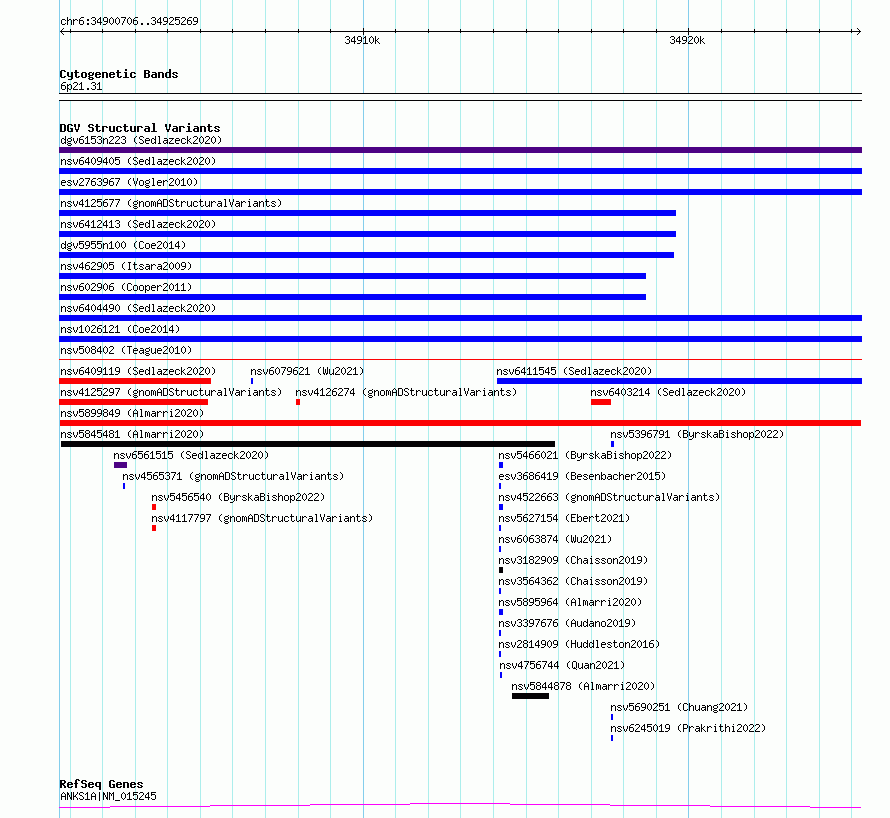The image size is (890, 818).
Task: Open the nsv3182909 (Chaisson2019) label
Action: pos(573,560)
